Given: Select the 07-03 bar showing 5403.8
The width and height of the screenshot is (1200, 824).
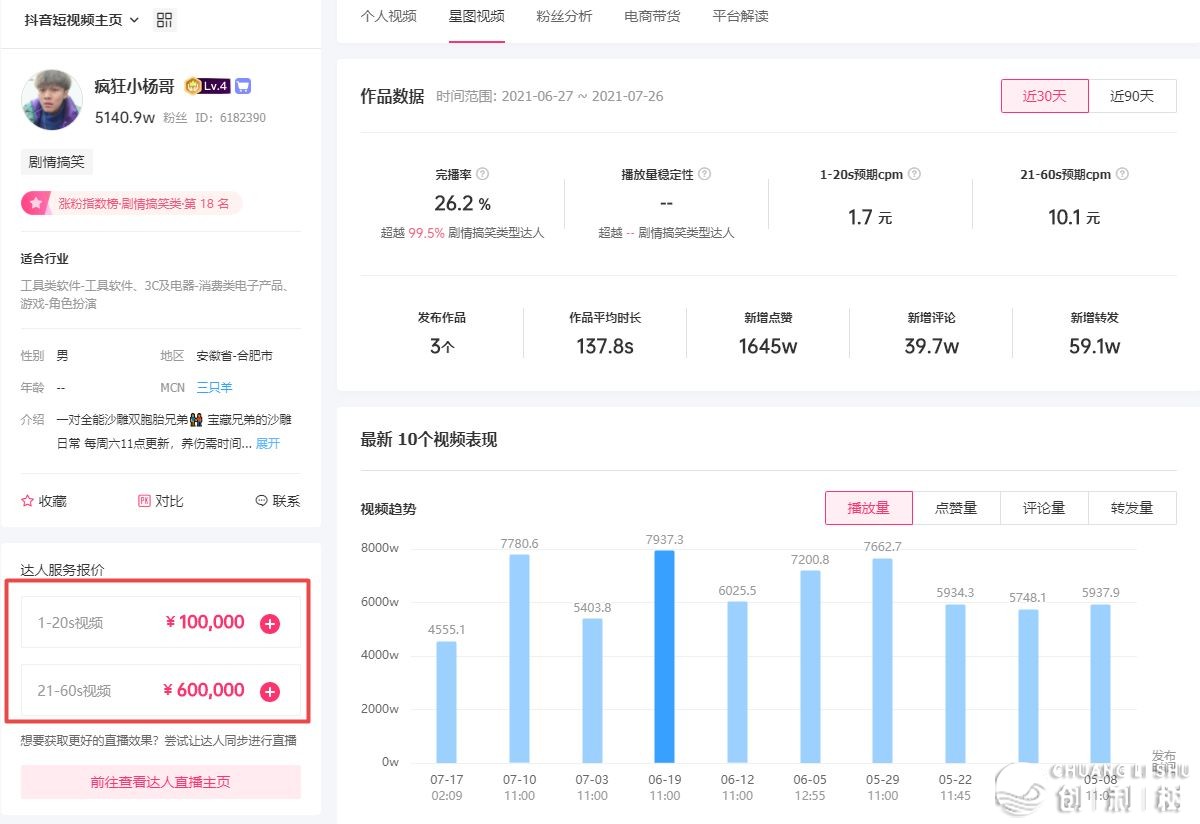Looking at the screenshot, I should [592, 691].
